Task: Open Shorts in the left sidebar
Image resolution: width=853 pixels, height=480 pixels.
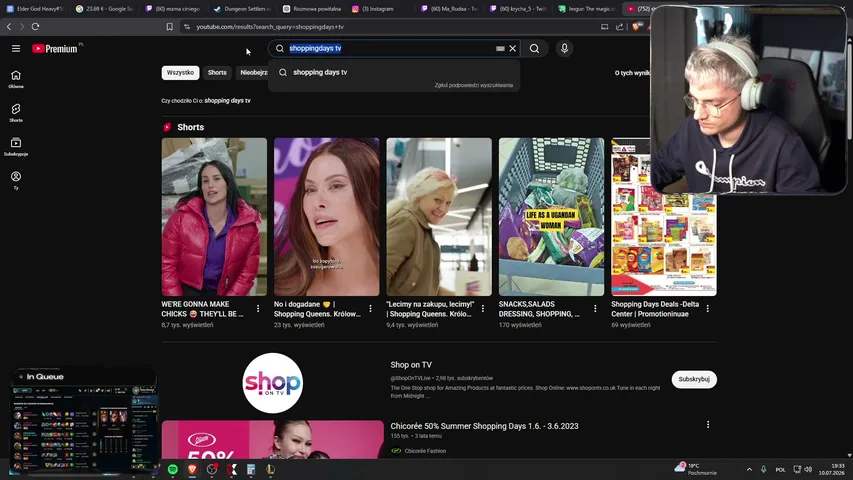Action: (x=16, y=113)
